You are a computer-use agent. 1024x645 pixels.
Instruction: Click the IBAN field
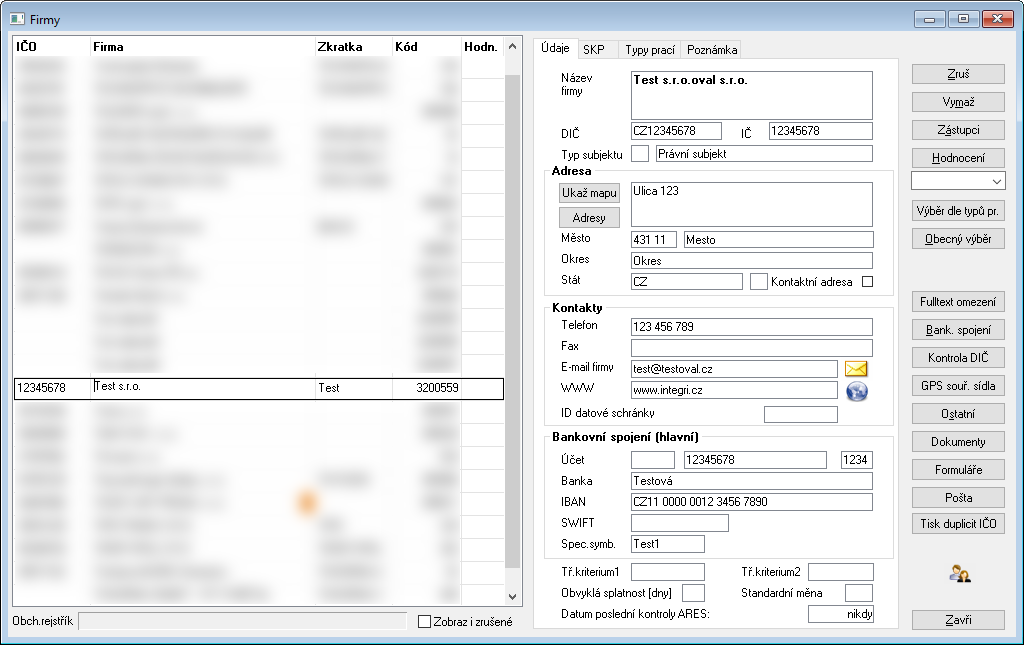752,502
